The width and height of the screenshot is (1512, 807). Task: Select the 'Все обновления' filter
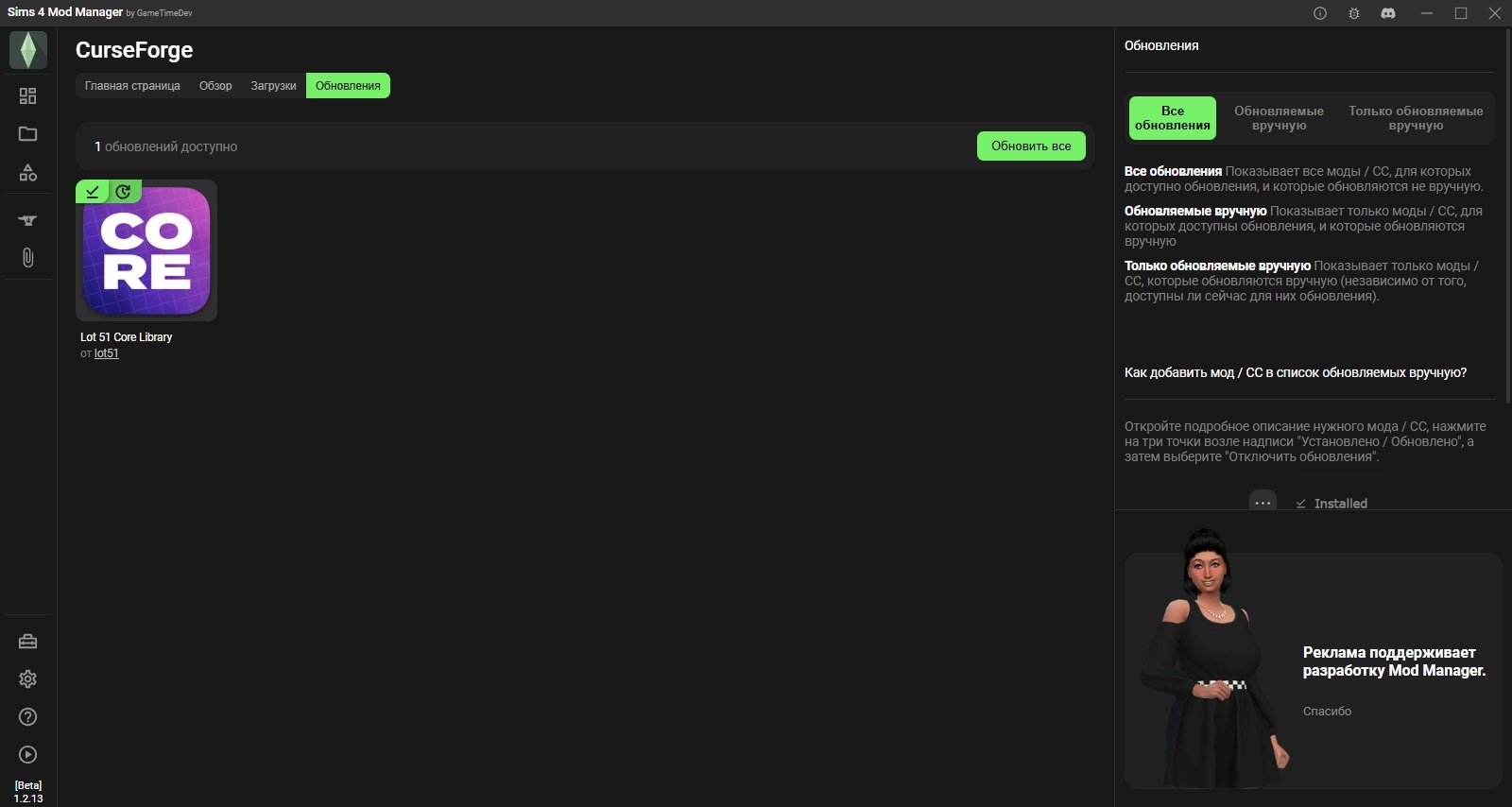tap(1172, 118)
